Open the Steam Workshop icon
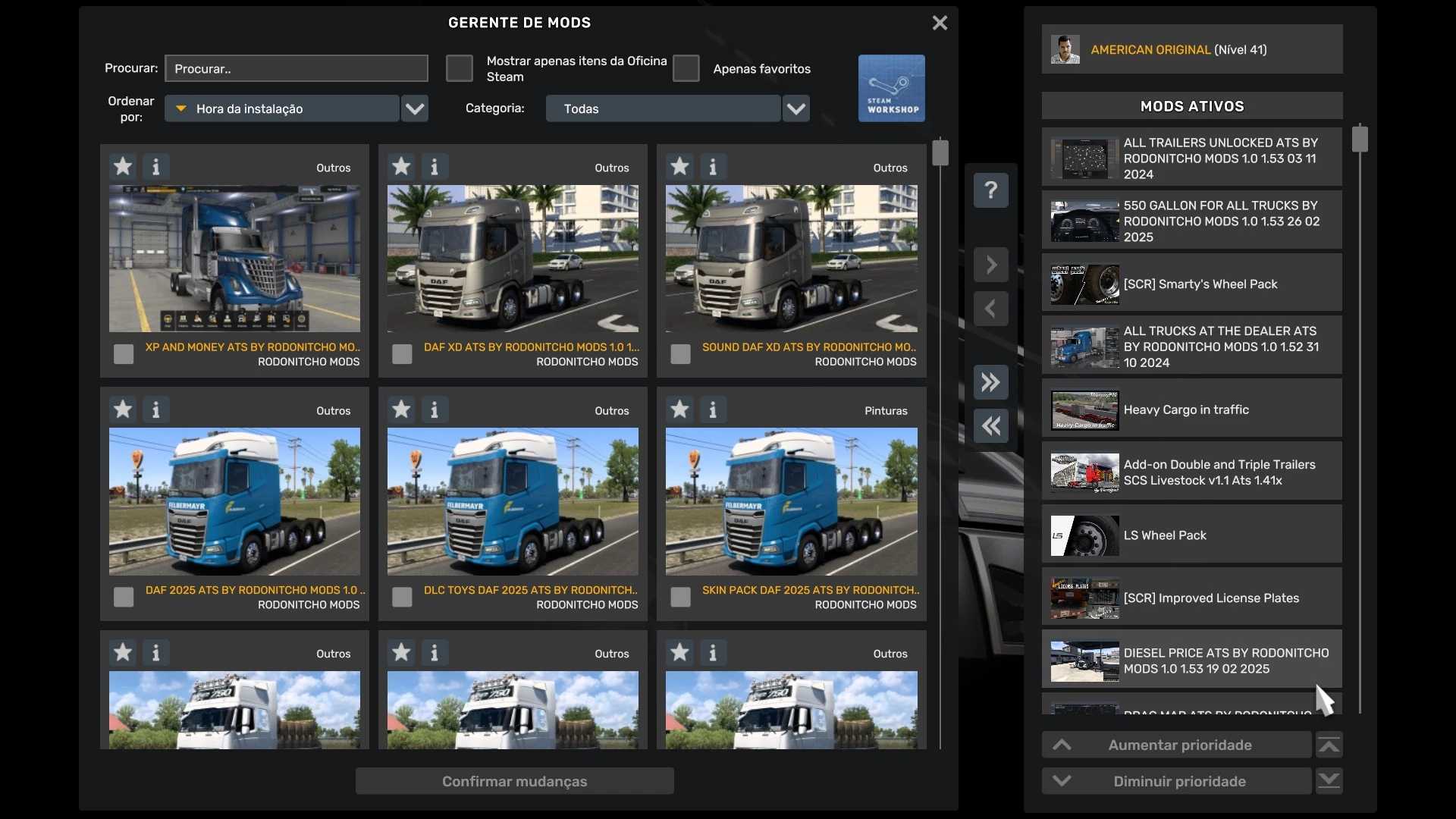Viewport: 1456px width, 819px height. (x=891, y=88)
